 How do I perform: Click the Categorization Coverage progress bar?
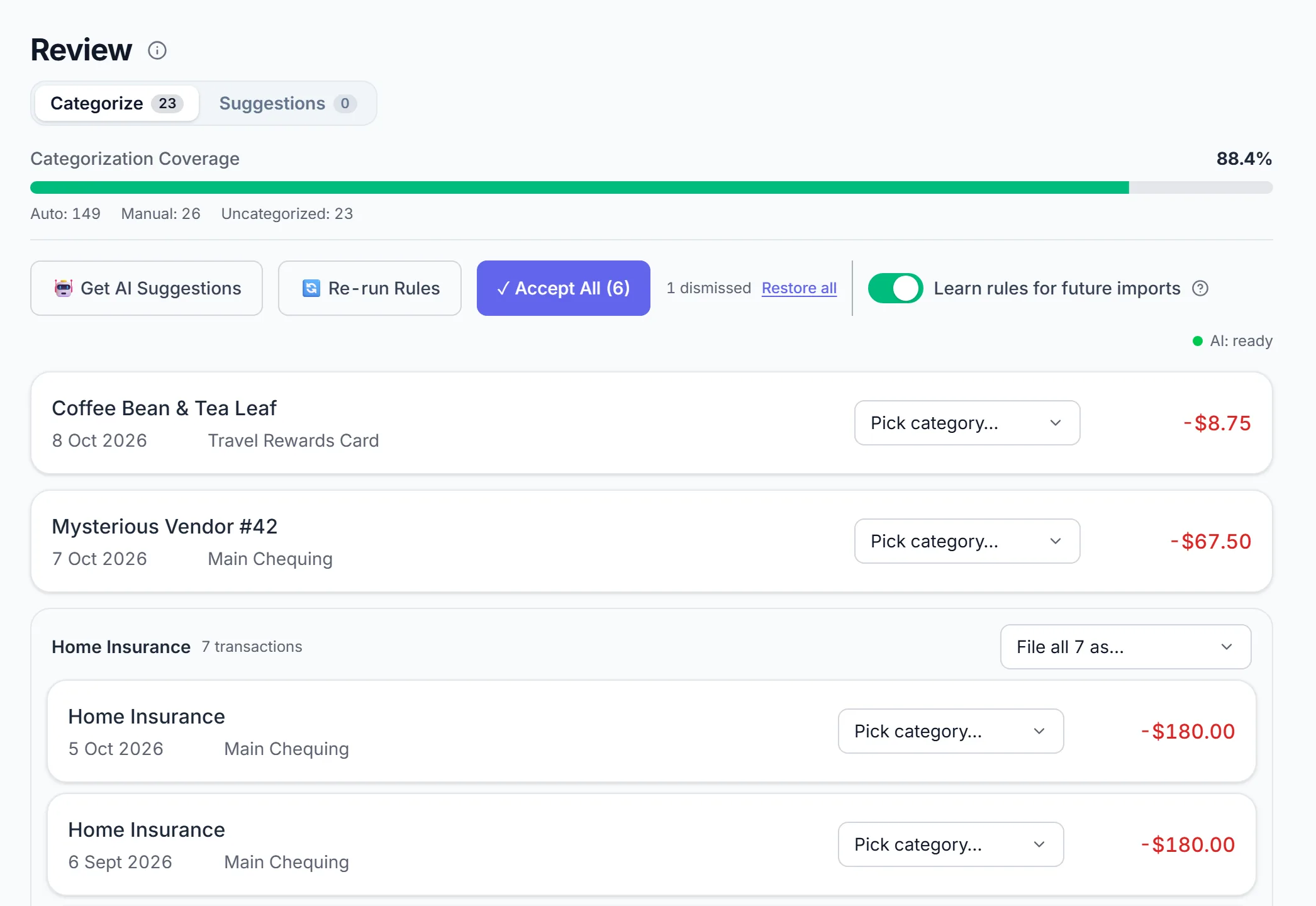coord(651,187)
